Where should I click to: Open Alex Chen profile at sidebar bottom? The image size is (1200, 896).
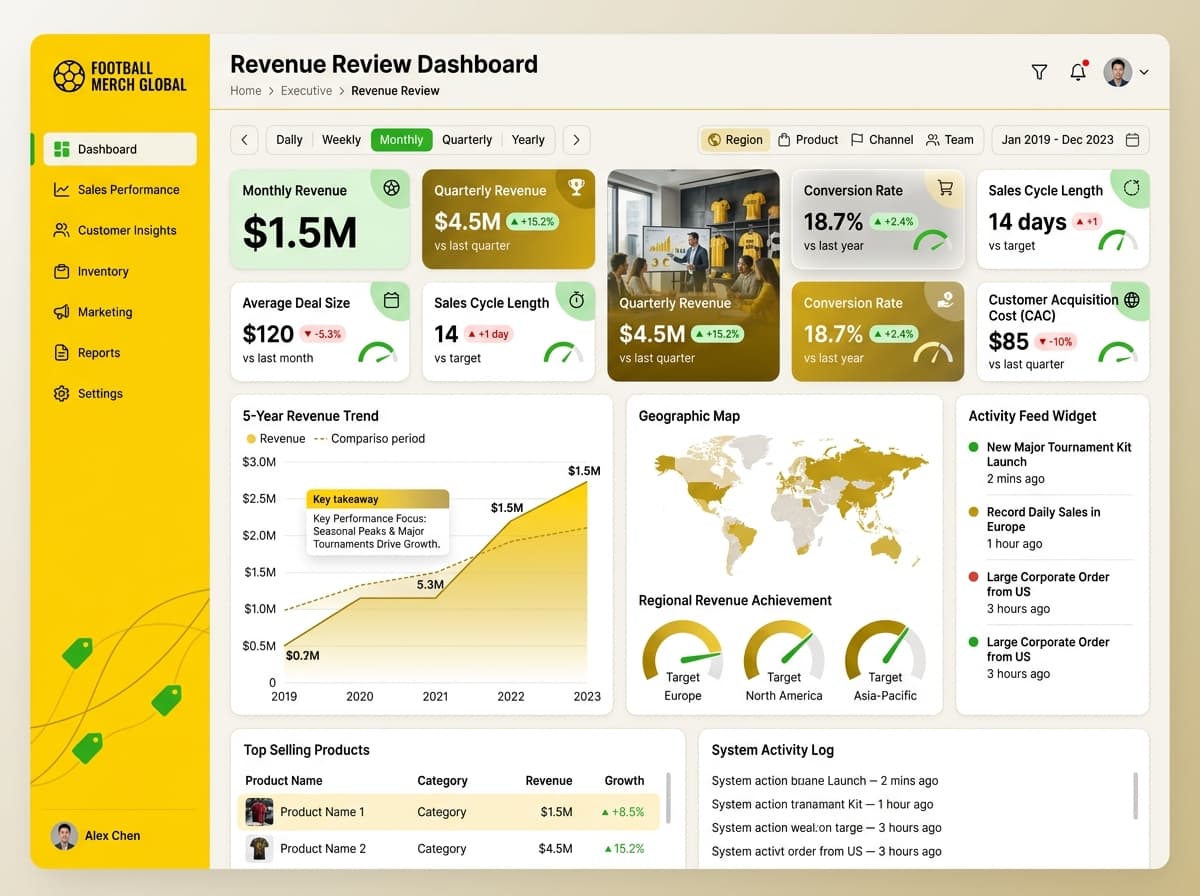click(96, 835)
